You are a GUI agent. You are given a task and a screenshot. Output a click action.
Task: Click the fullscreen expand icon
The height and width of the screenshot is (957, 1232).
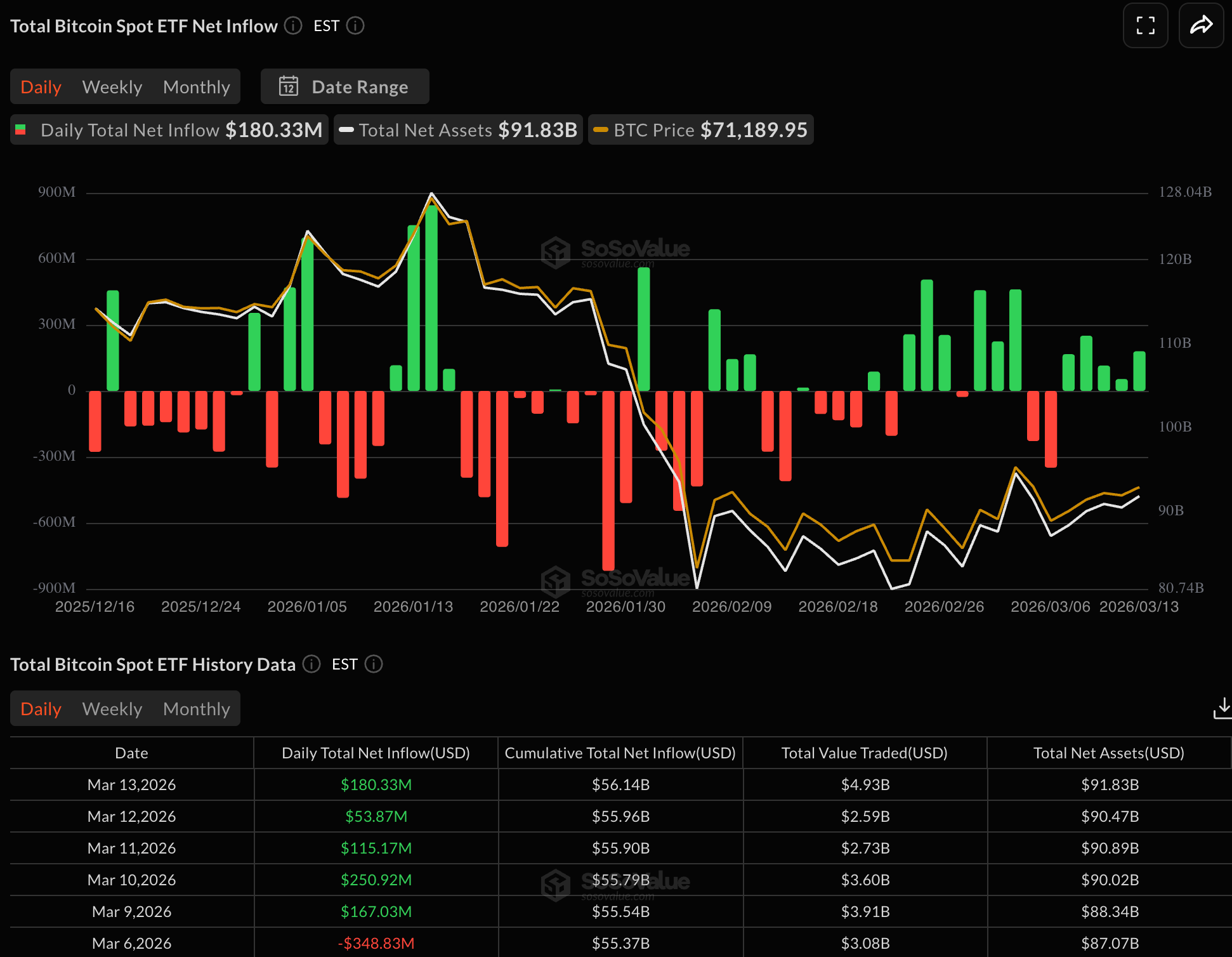1145,25
